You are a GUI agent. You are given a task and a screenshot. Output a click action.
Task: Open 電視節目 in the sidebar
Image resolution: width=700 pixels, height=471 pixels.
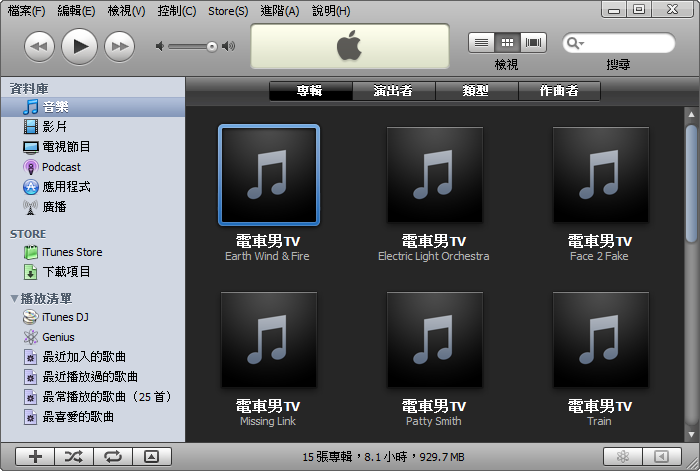pyautogui.click(x=93, y=147)
